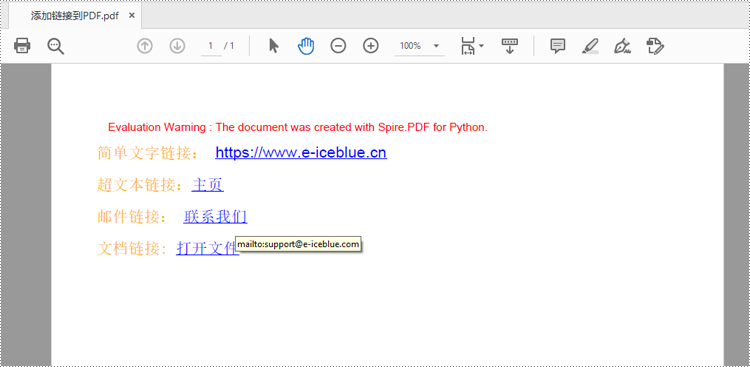Go to previous page with up arrow
The width and height of the screenshot is (750, 367).
(144, 46)
